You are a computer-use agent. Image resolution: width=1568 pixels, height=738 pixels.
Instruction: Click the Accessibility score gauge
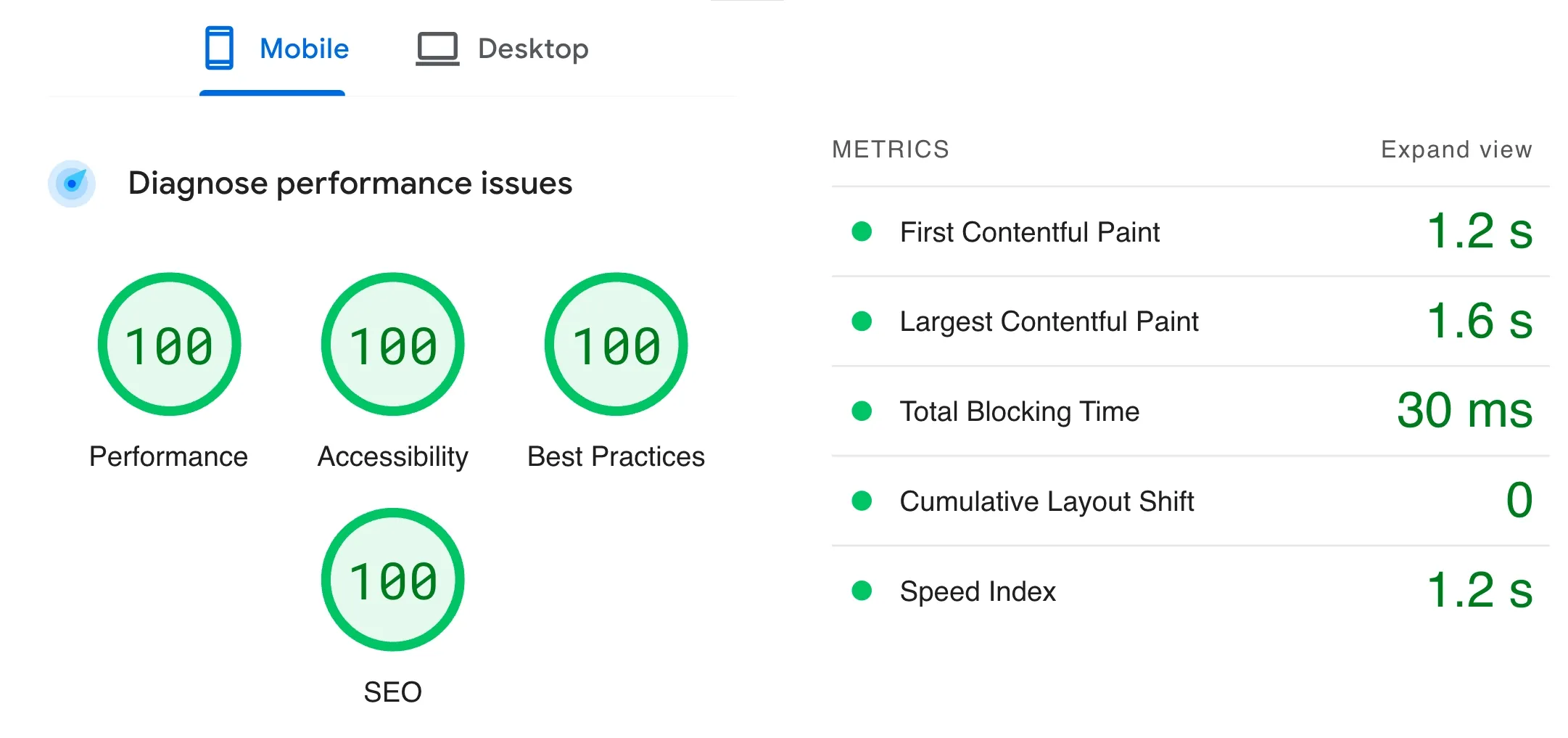392,344
